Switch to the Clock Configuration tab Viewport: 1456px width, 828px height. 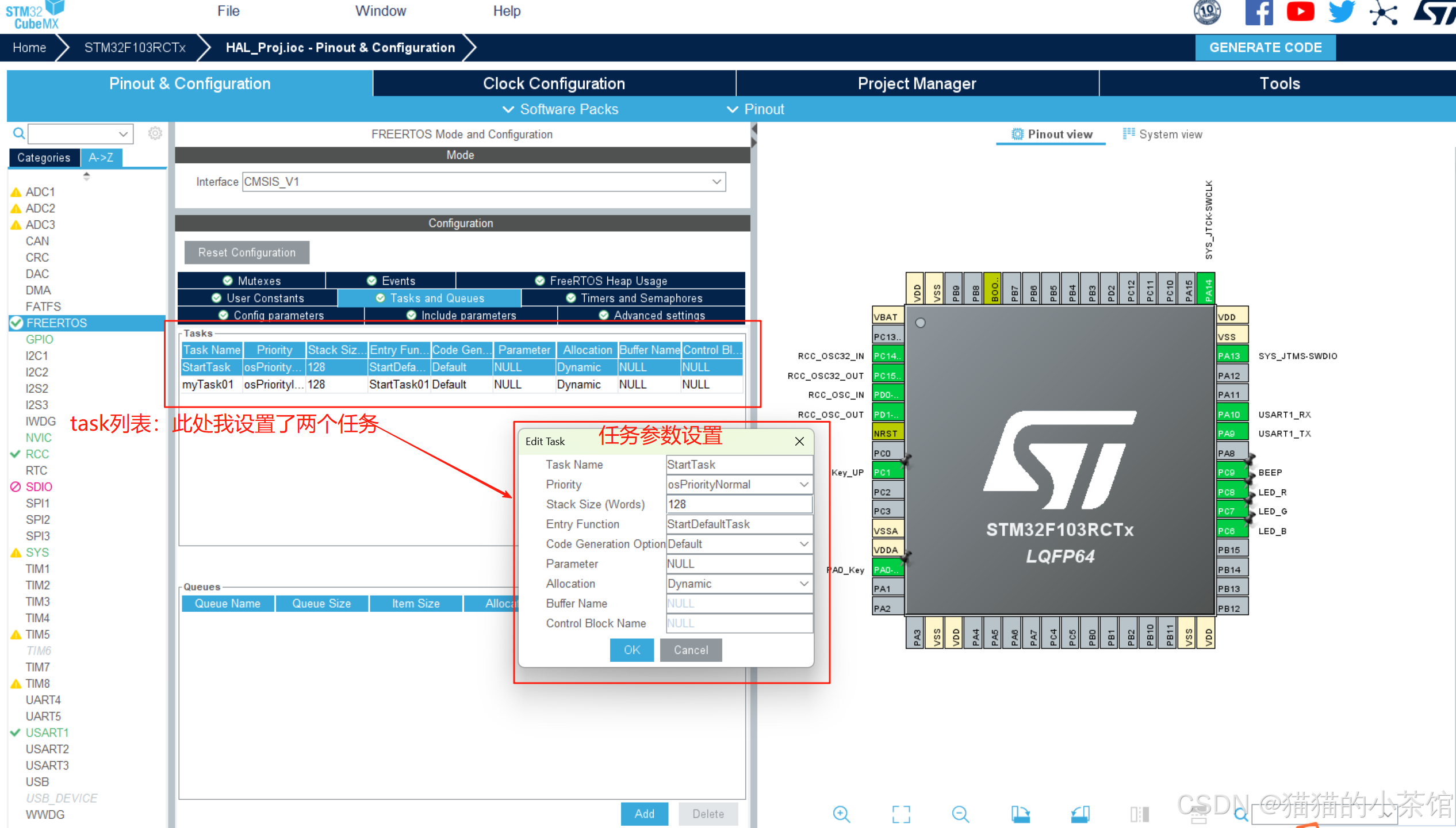tap(554, 83)
